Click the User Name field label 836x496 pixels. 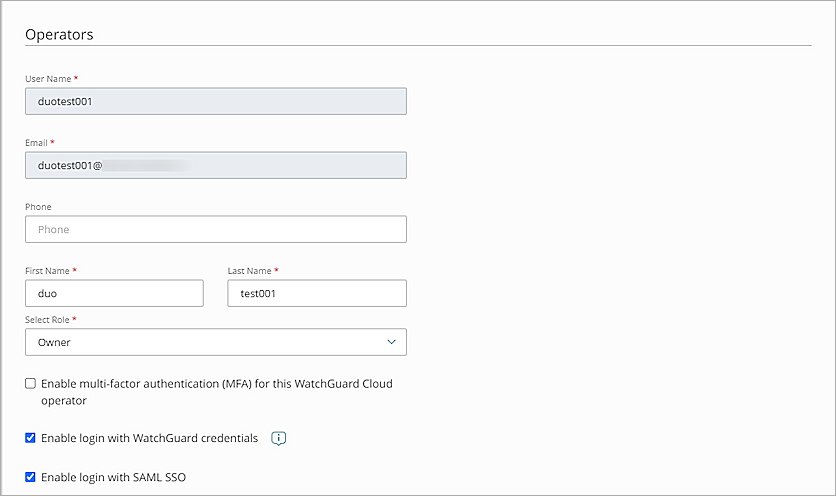tap(48, 78)
